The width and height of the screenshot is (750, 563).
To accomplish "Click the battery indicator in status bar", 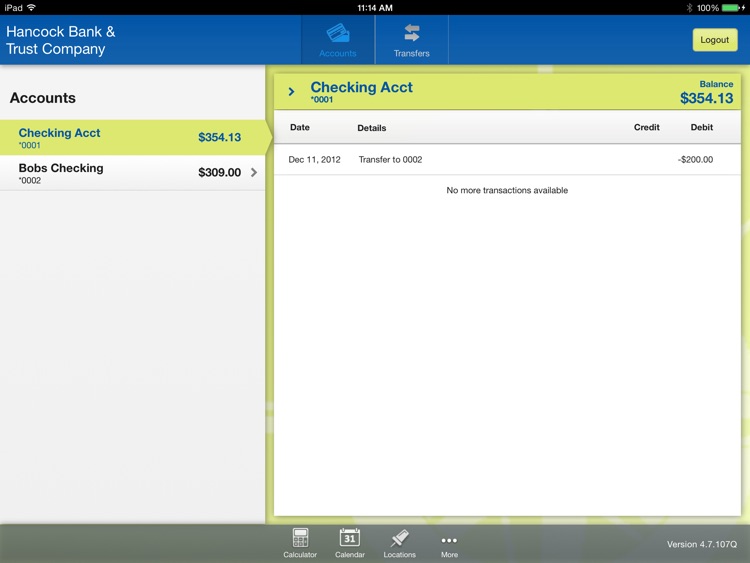I will [732, 8].
